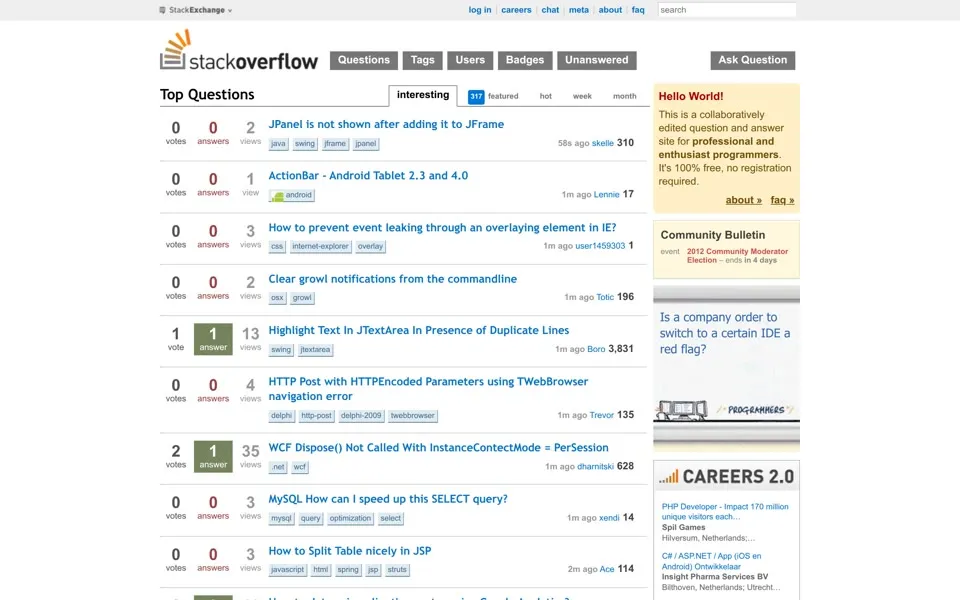Click the twebbrowser tag
The width and height of the screenshot is (960, 600).
coord(413,416)
